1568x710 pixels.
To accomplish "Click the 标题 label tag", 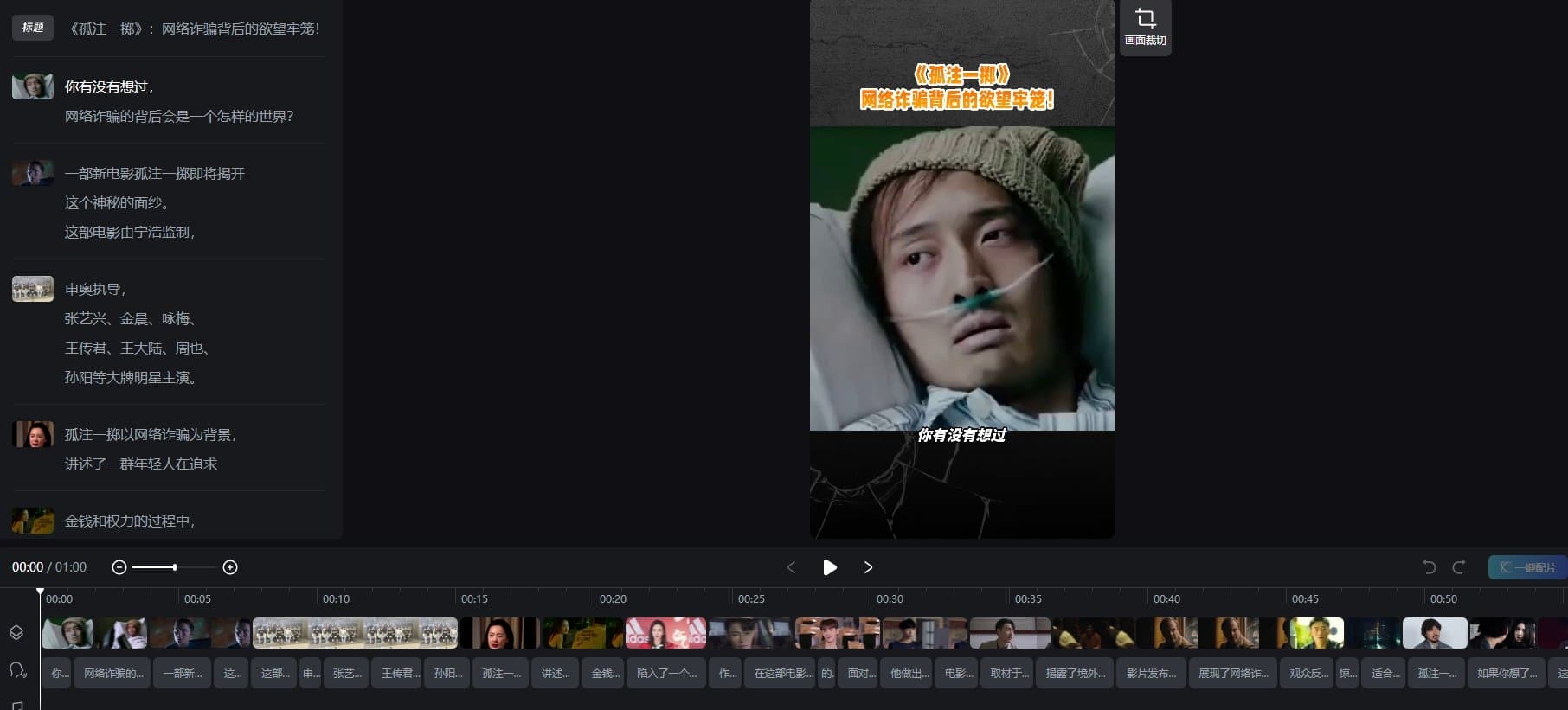I will coord(33,28).
